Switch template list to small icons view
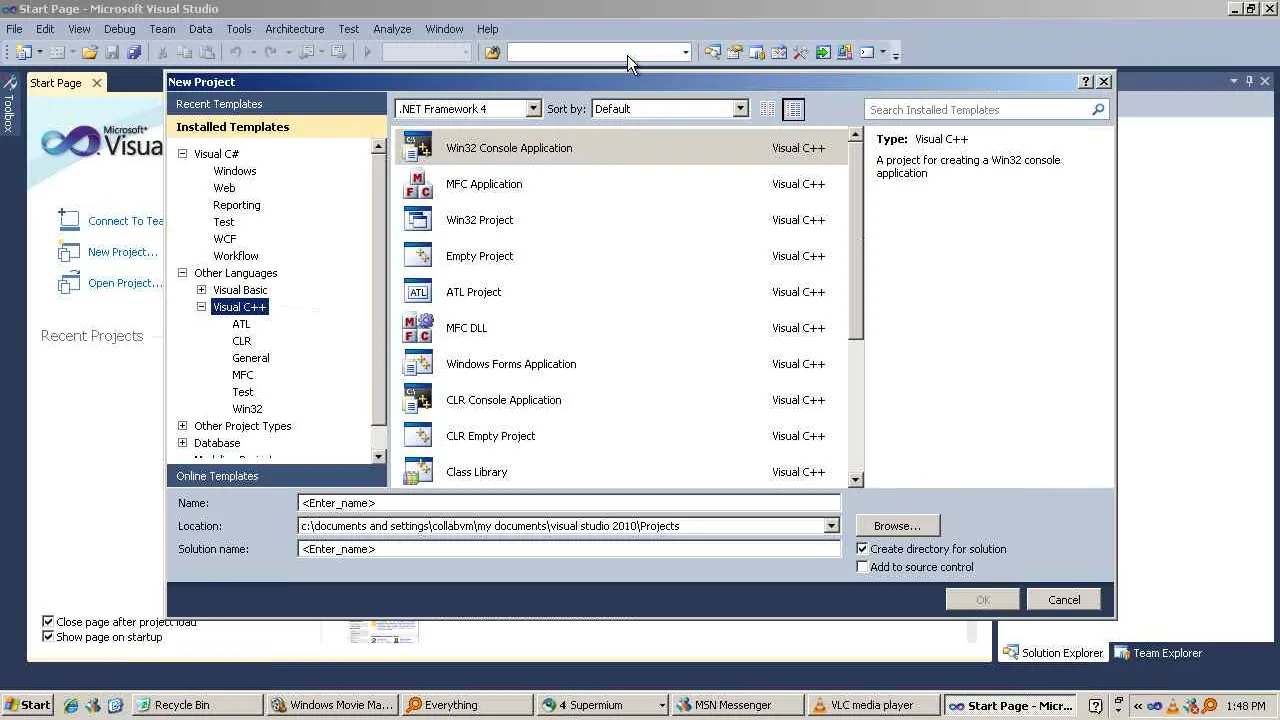Viewport: 1280px width, 720px height. [x=768, y=109]
